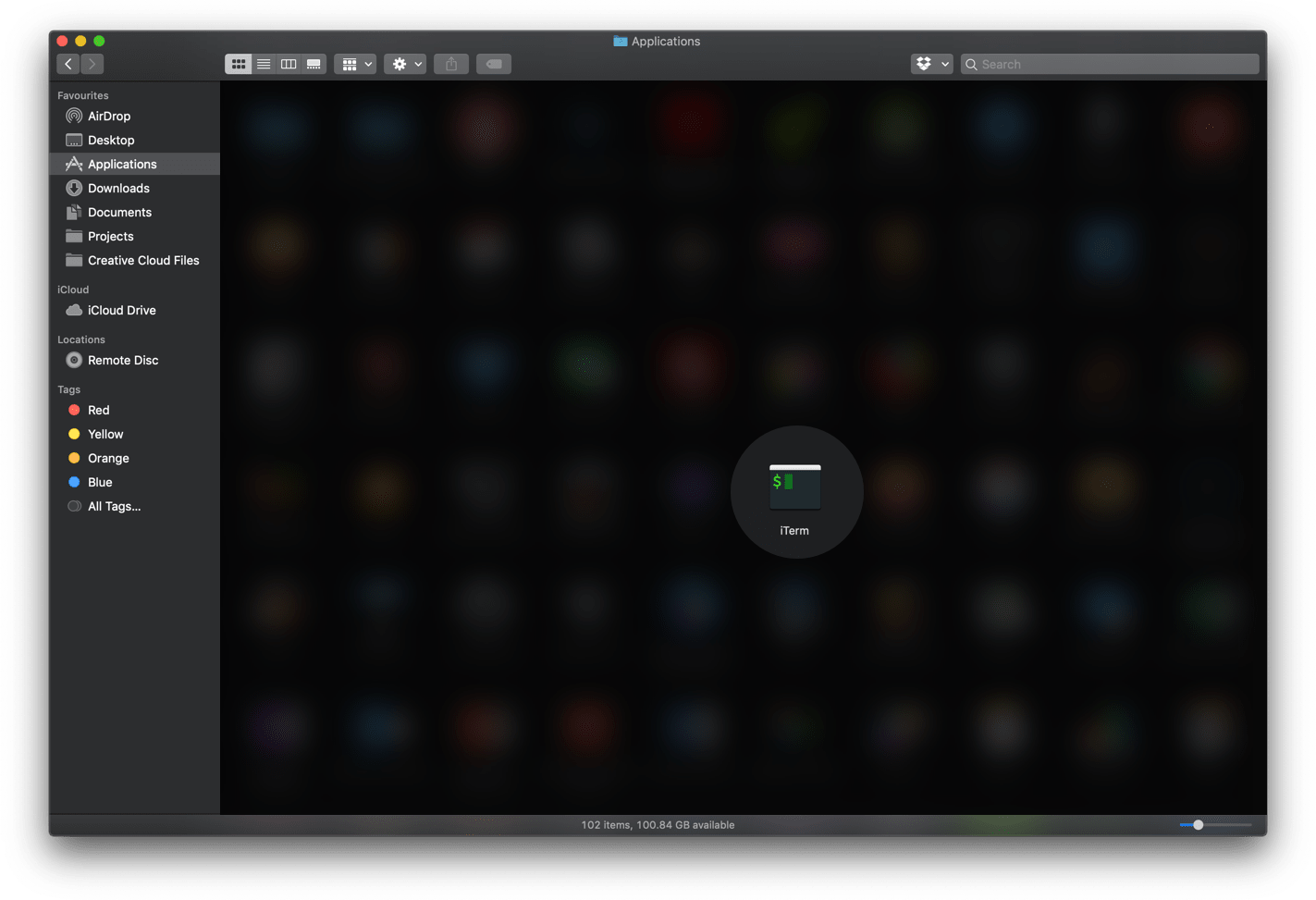Click the Documents sidebar icon

click(74, 212)
